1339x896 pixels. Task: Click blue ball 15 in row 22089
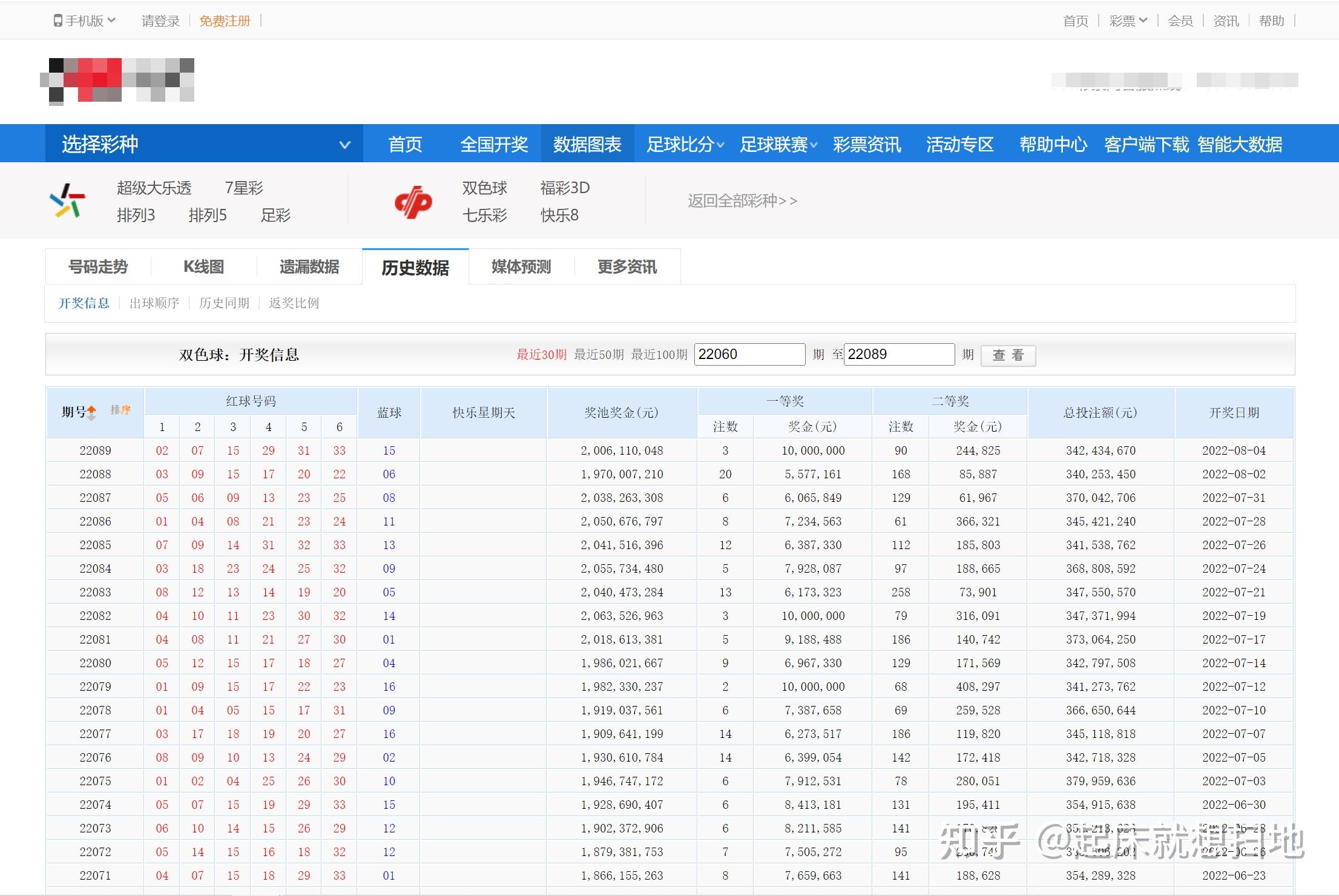389,450
